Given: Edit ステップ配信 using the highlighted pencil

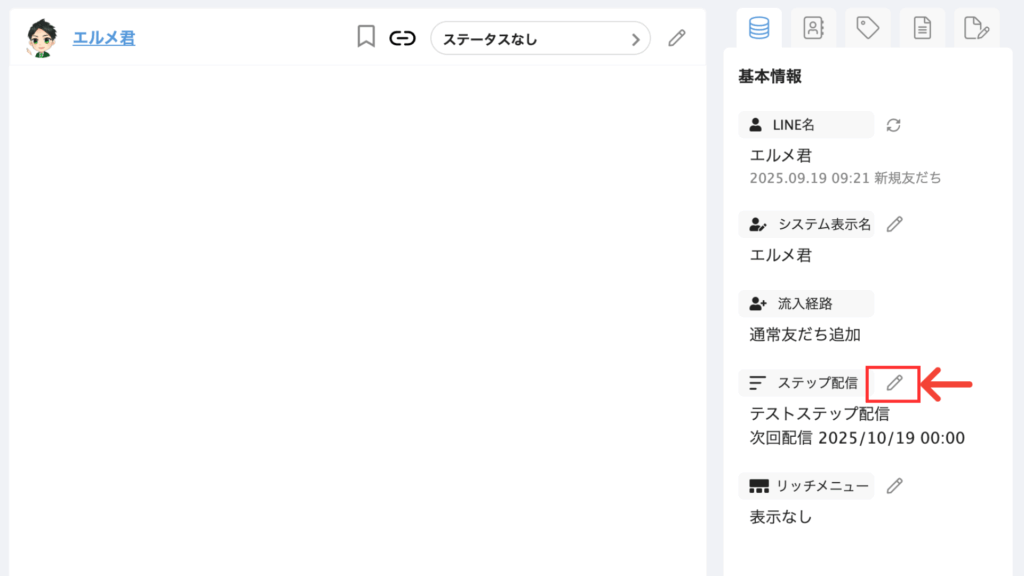Looking at the screenshot, I should click(894, 383).
